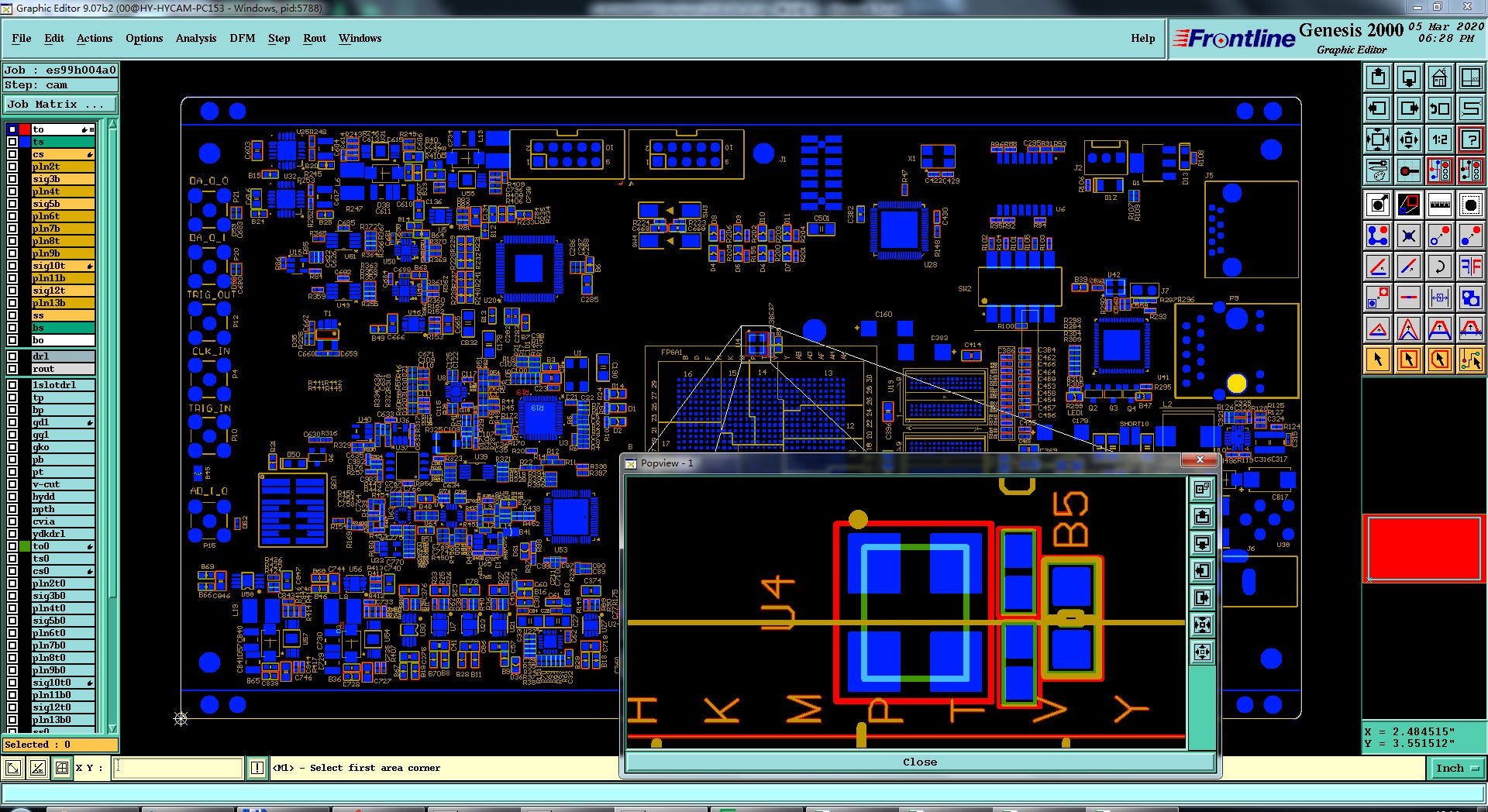1488x812 pixels.
Task: Toggle checkbox for layer sig10t
Action: (12, 266)
